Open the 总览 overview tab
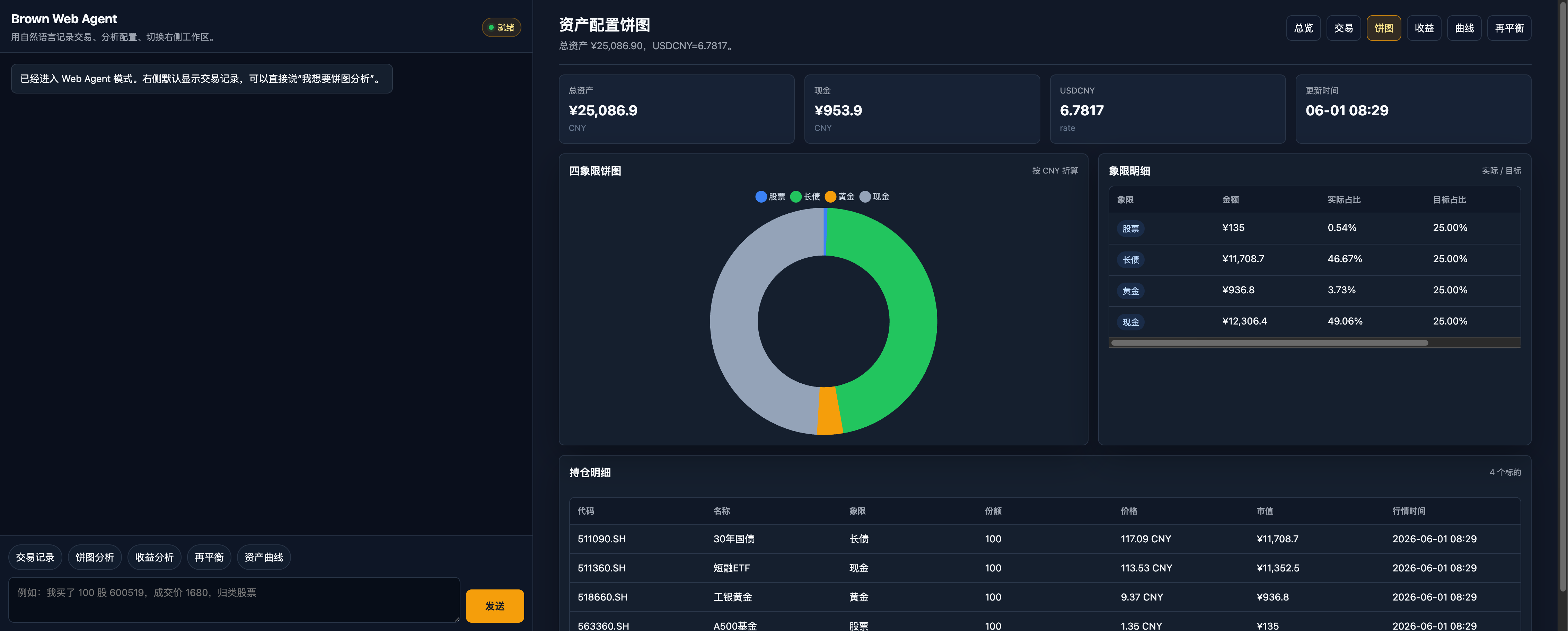This screenshot has width=1568, height=631. click(x=1303, y=28)
